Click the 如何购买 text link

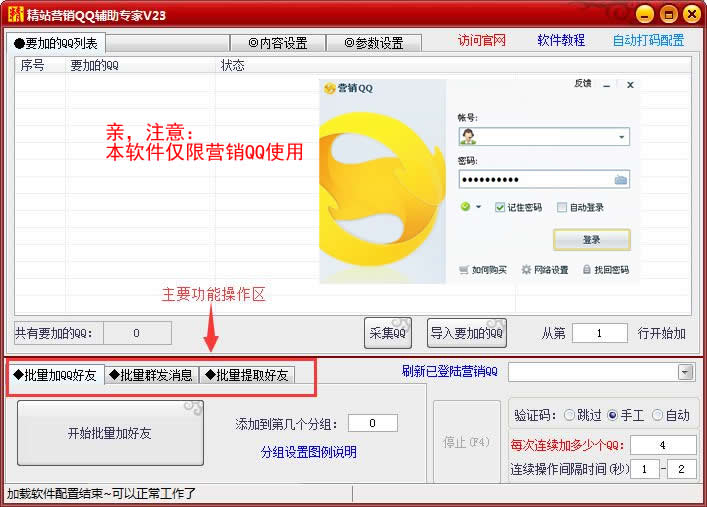[x=489, y=270]
